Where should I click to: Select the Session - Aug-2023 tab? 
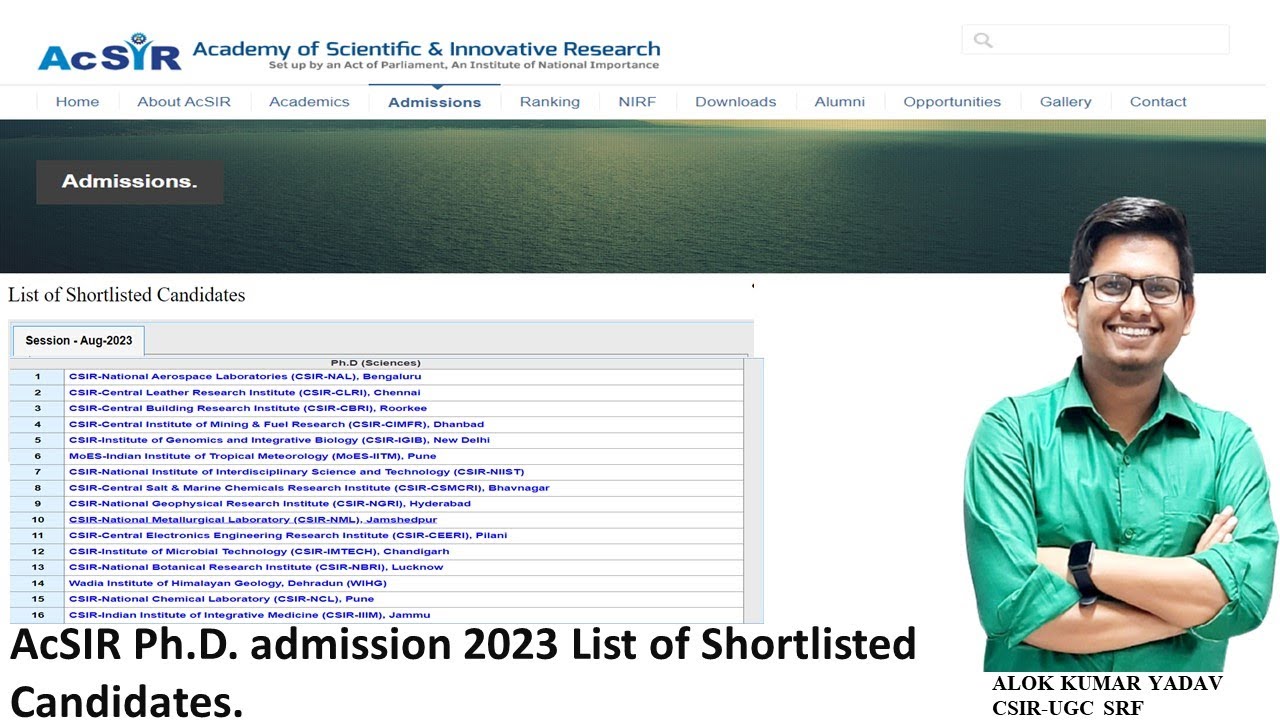79,341
